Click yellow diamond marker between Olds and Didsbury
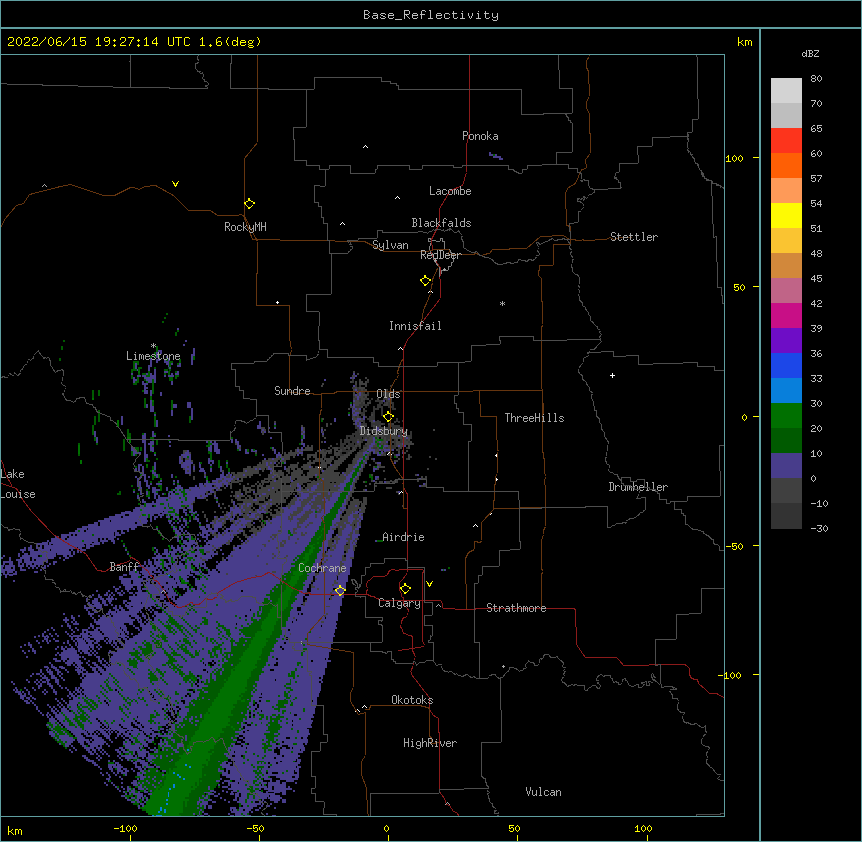Viewport: 862px width, 842px height. pos(388,416)
